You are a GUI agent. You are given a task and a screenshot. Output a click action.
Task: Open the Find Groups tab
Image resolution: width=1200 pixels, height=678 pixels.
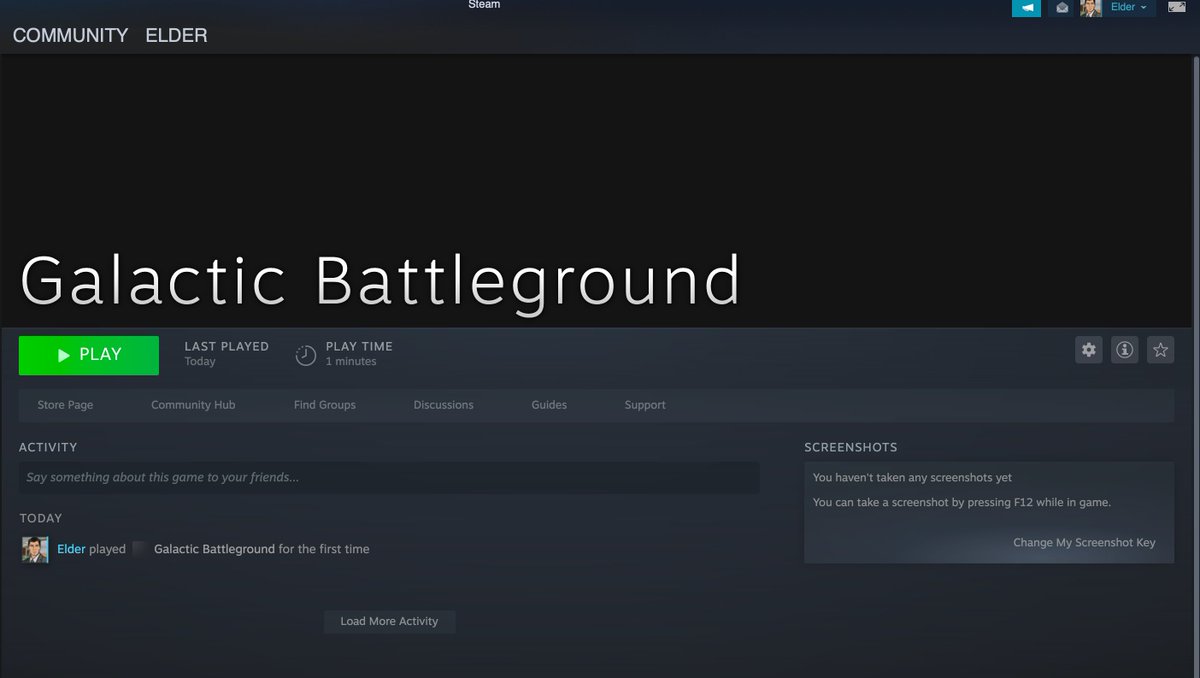pyautogui.click(x=325, y=405)
